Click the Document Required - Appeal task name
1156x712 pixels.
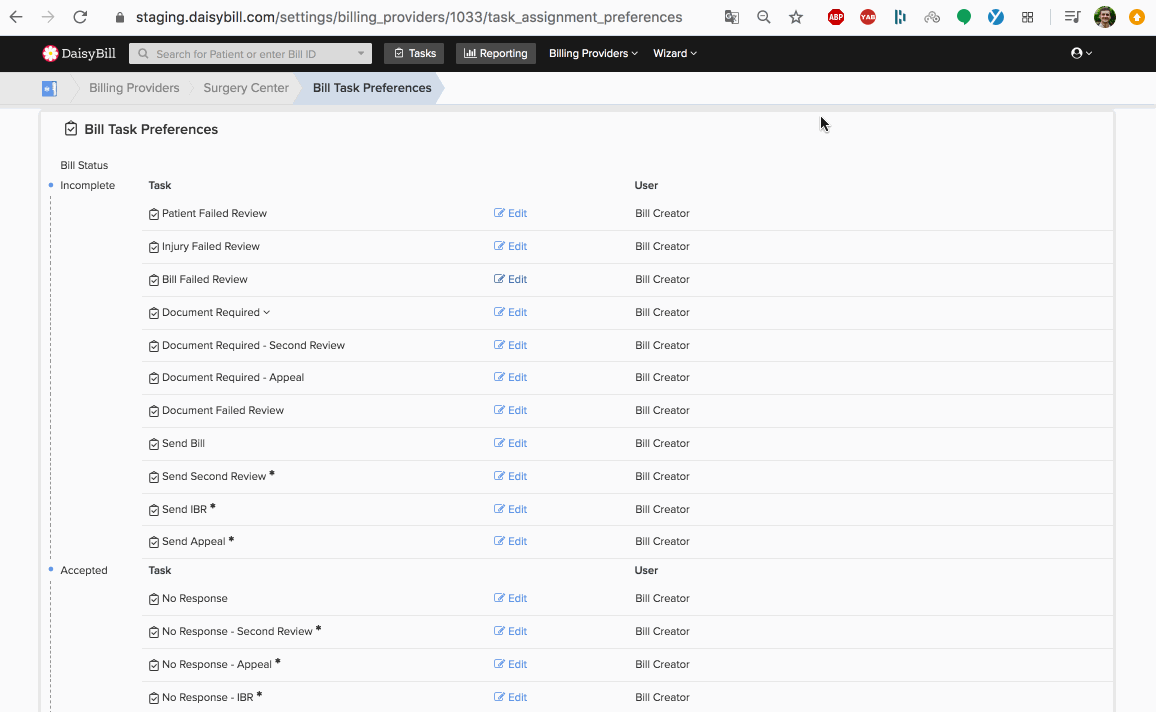pos(233,377)
